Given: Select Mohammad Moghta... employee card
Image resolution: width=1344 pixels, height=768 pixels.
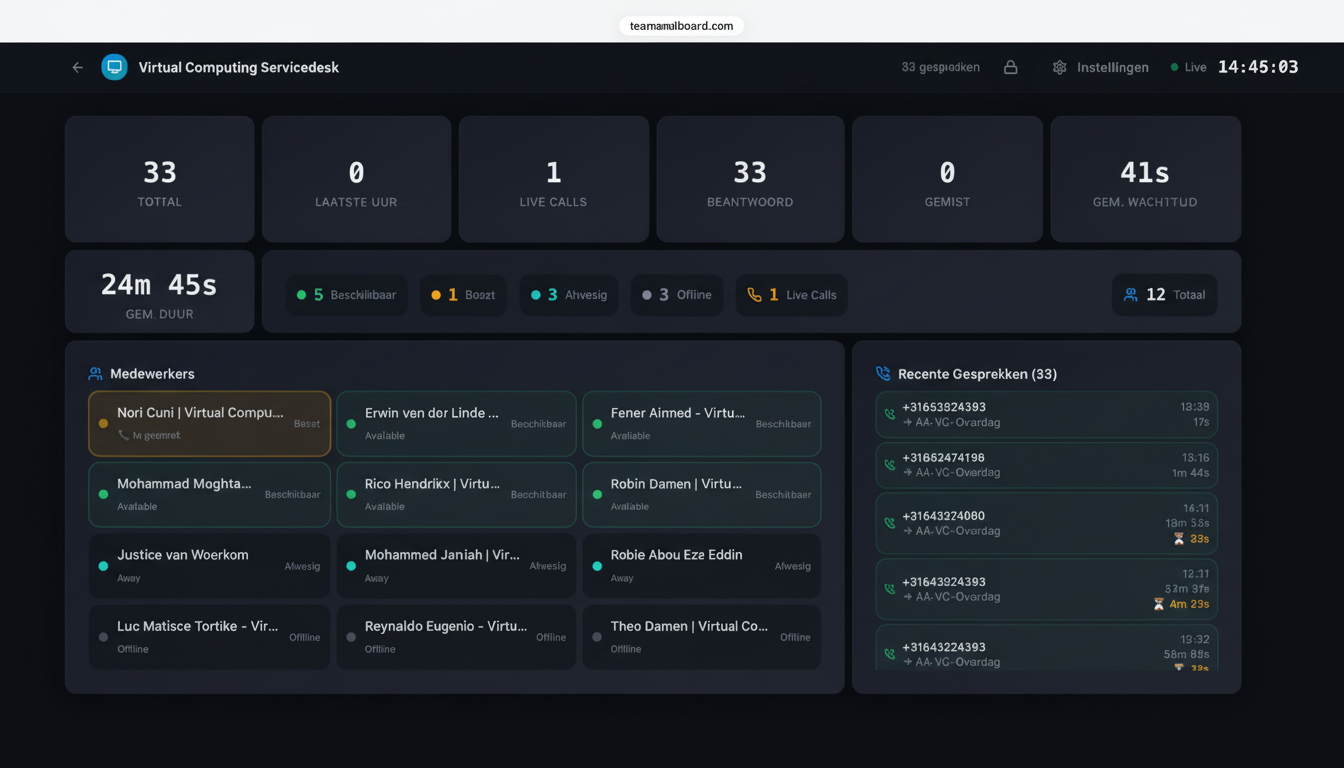Looking at the screenshot, I should click(x=210, y=495).
